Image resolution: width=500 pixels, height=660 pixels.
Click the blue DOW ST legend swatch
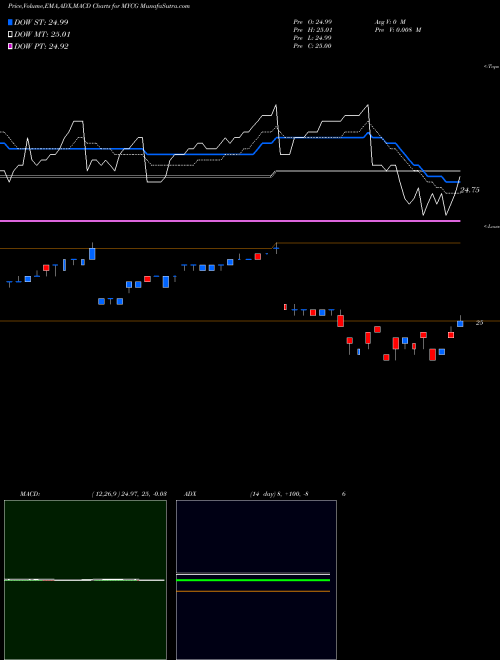tap(11, 22)
